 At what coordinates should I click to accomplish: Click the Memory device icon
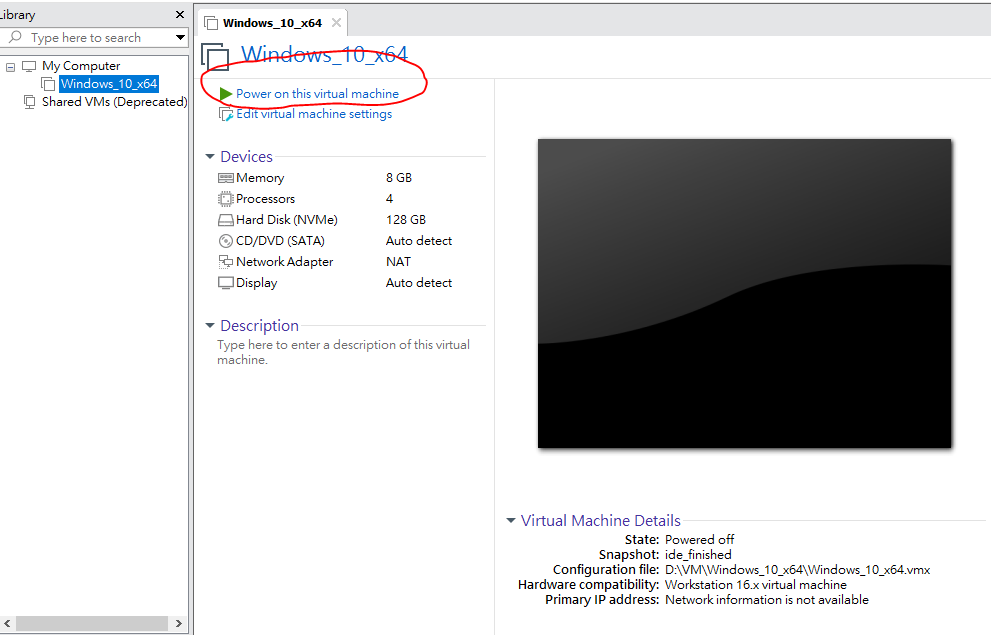(226, 178)
